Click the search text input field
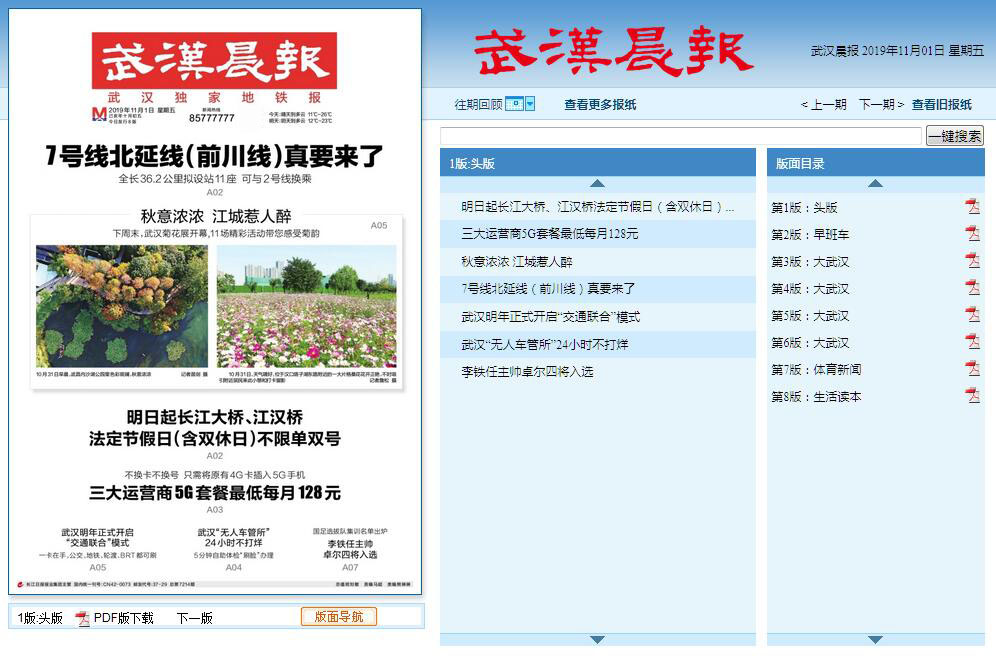Viewport: 996px width, 657px height. [680, 136]
